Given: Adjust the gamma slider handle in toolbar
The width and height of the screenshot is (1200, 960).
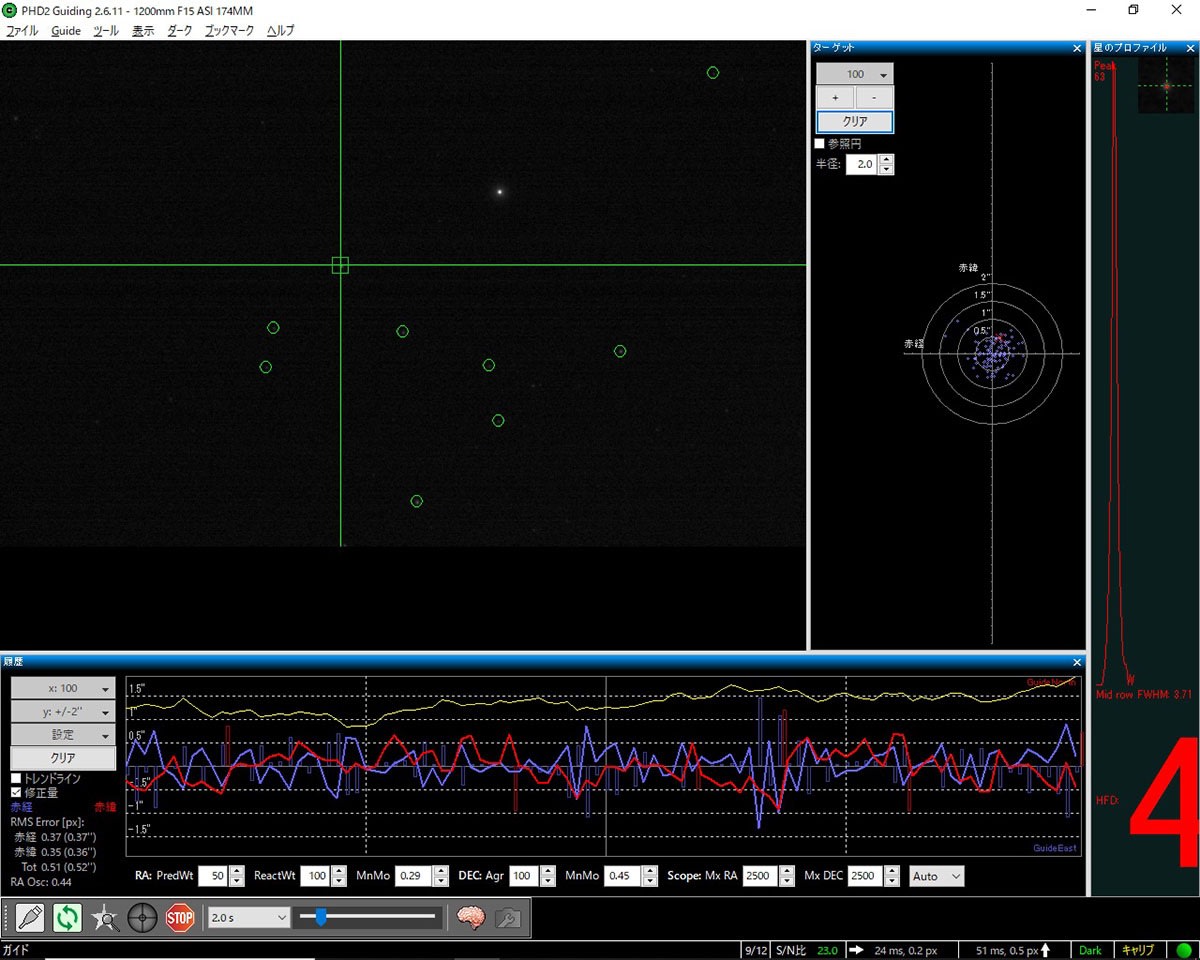Looking at the screenshot, I should pos(320,917).
